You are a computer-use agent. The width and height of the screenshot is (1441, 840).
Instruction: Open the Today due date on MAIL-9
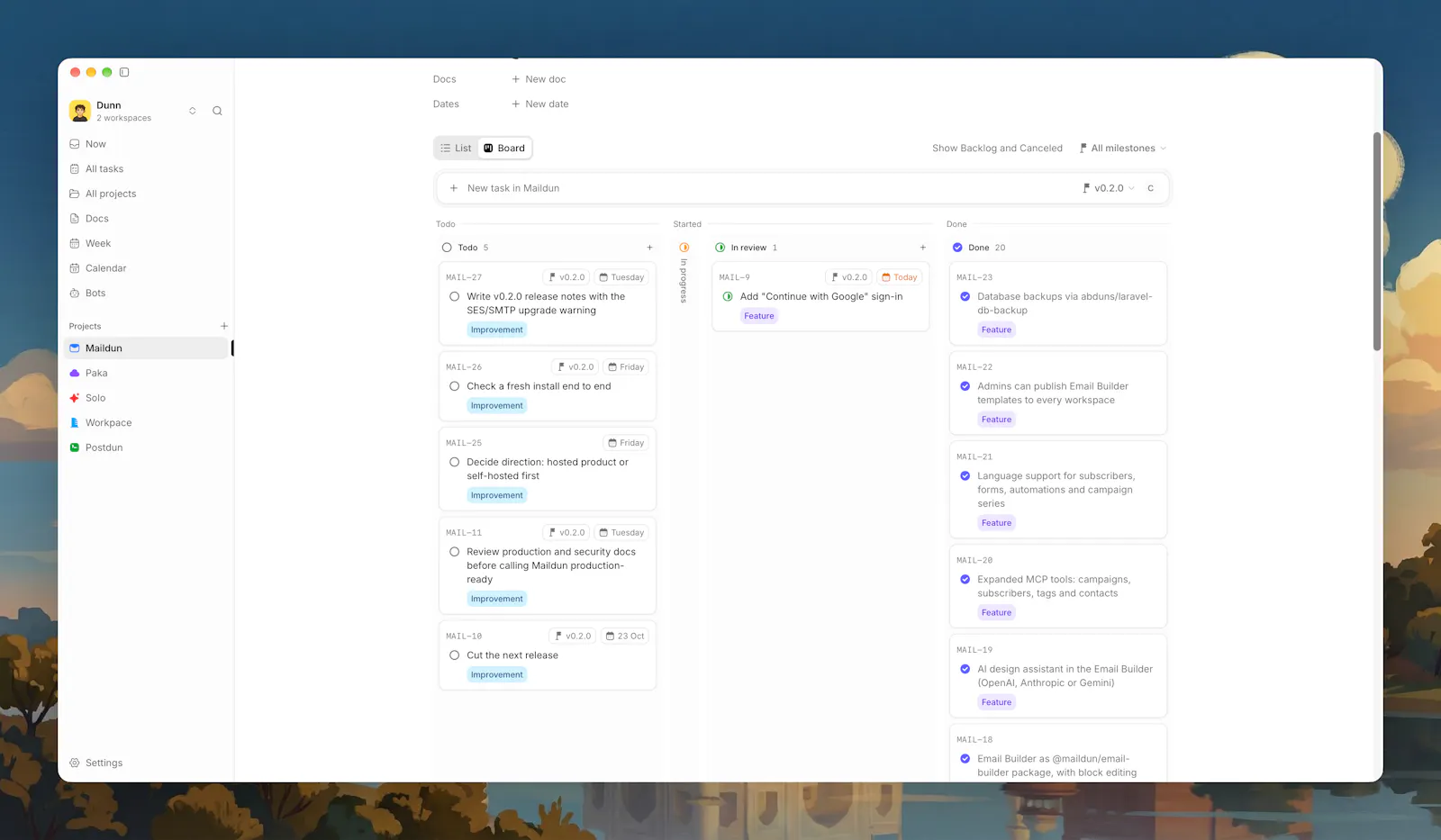(899, 277)
